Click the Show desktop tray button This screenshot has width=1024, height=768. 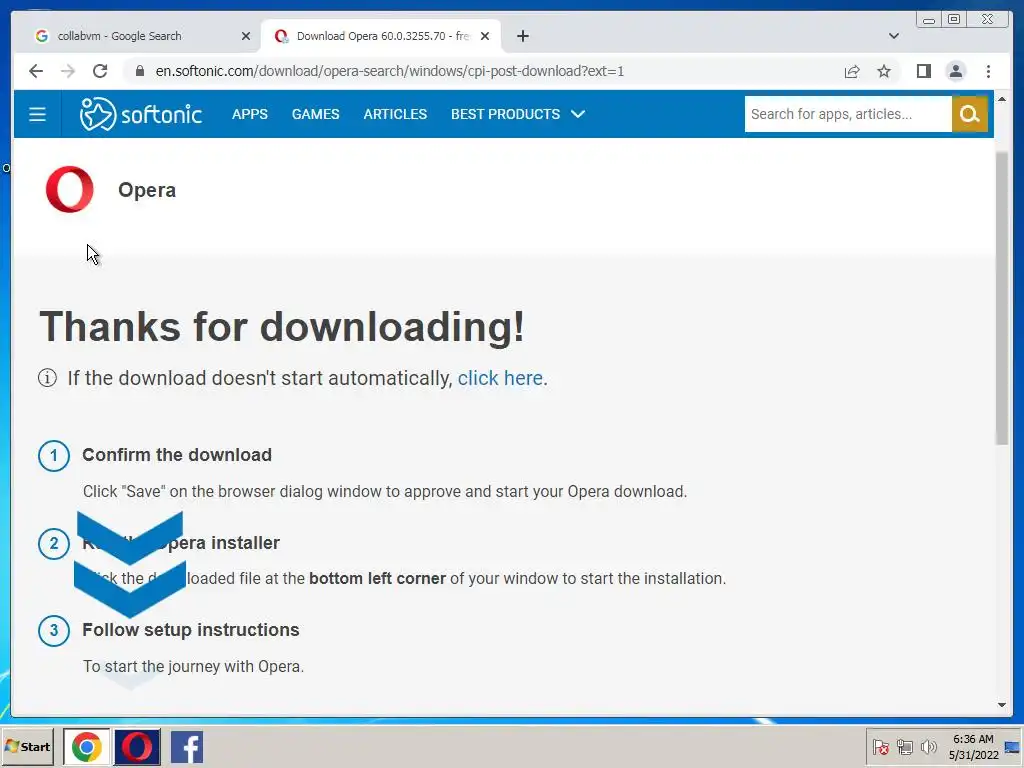coord(1013,747)
